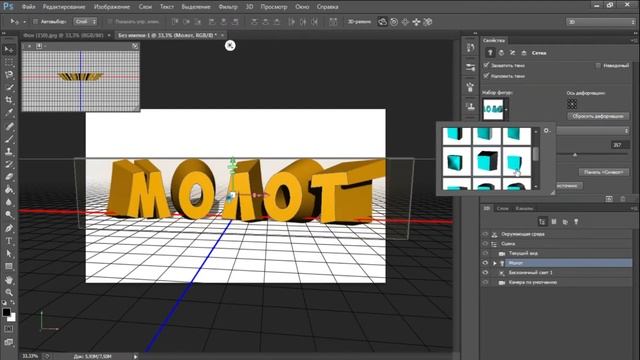
Task: Select the Eraser tool
Action: 9,177
